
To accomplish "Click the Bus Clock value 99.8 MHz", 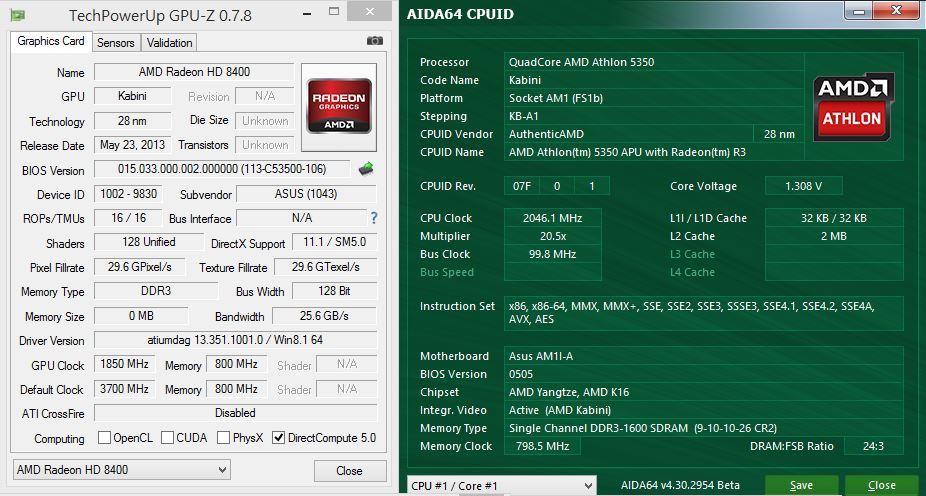I will (553, 254).
